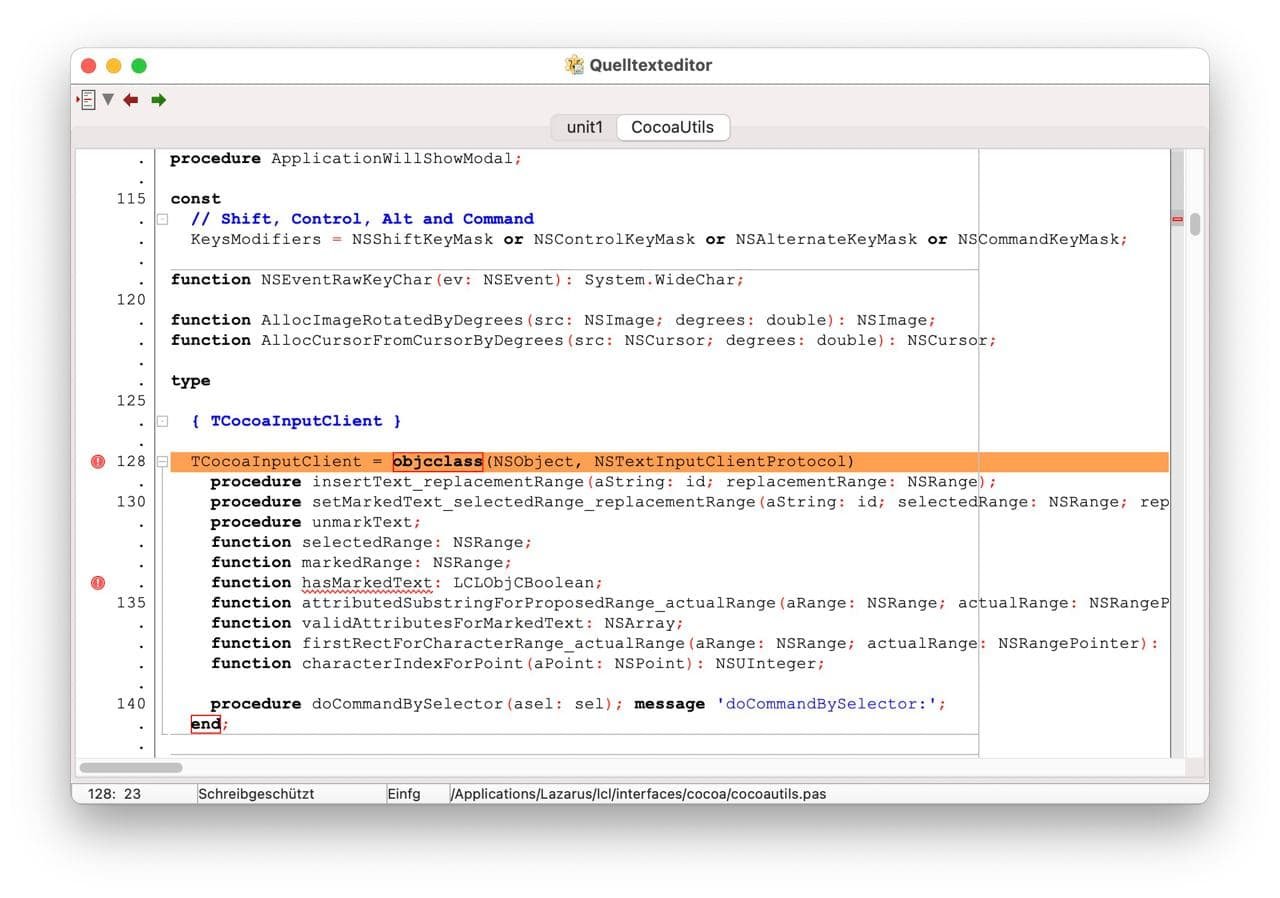The width and height of the screenshot is (1280, 898).
Task: Click the KeysModifiers constant name
Action: click(256, 239)
